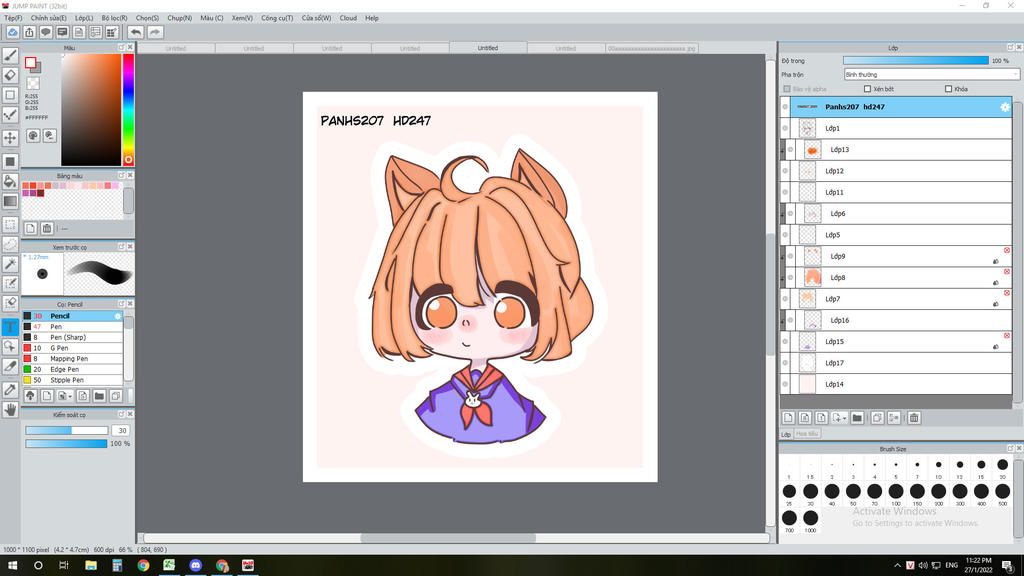
Task: Select the Edge Pen brush
Action: click(72, 370)
